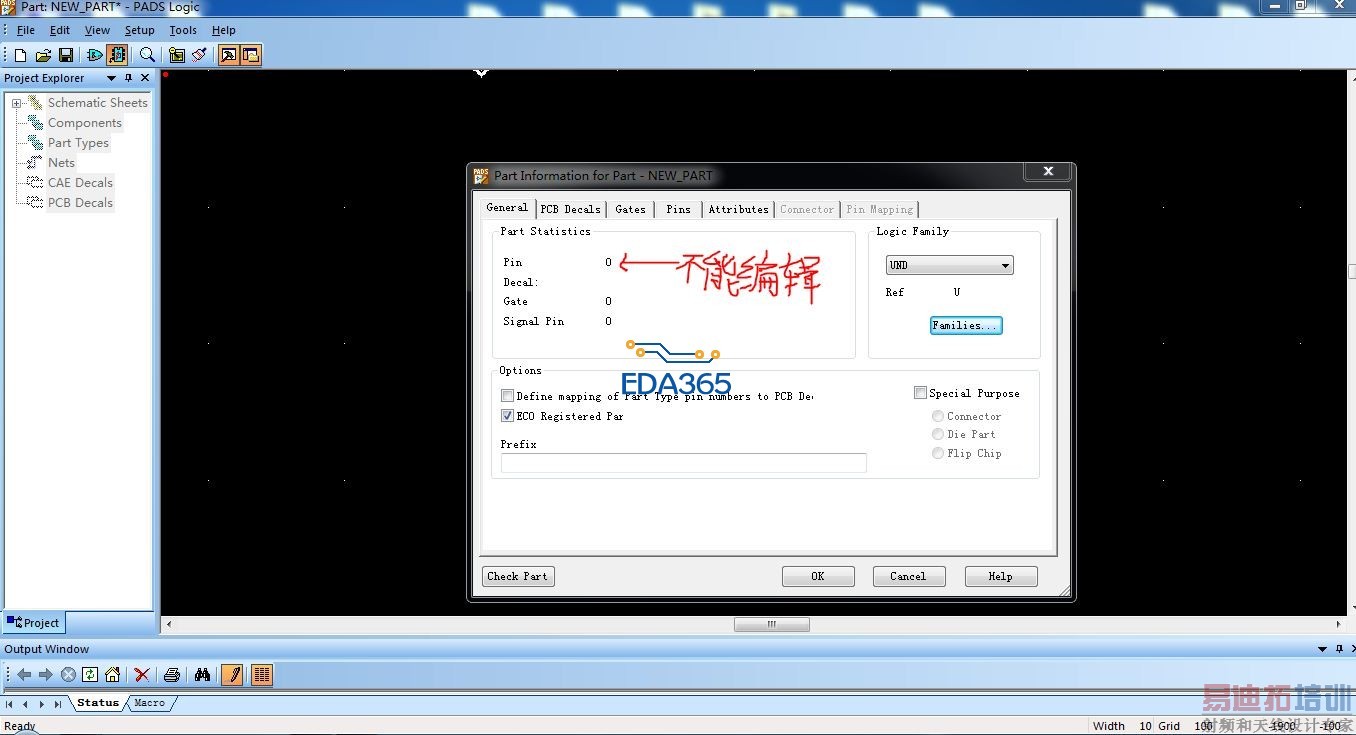Go to next output tab arrow
The width and height of the screenshot is (1356, 735).
coord(42,704)
